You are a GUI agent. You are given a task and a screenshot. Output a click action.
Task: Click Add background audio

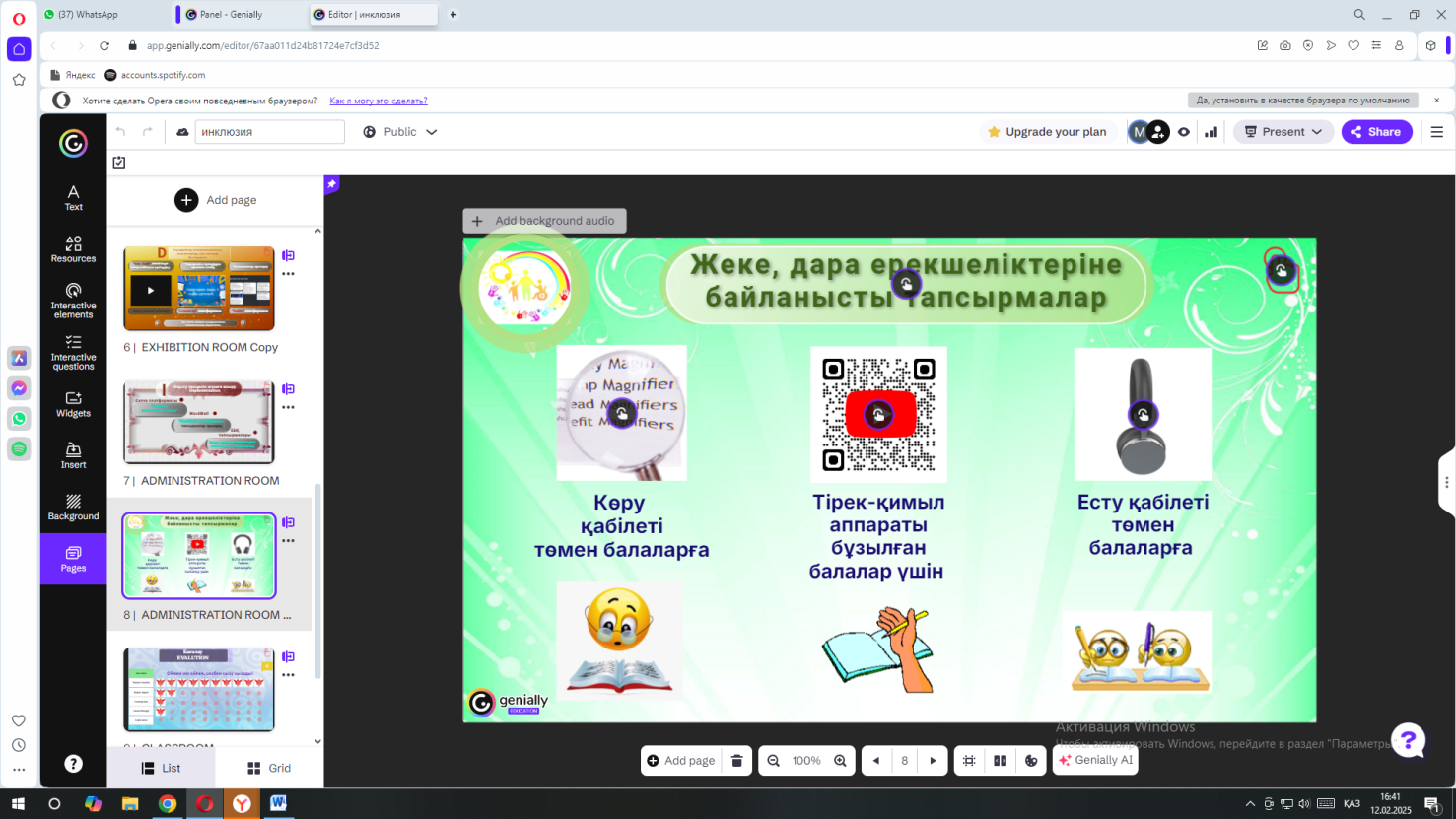(544, 221)
